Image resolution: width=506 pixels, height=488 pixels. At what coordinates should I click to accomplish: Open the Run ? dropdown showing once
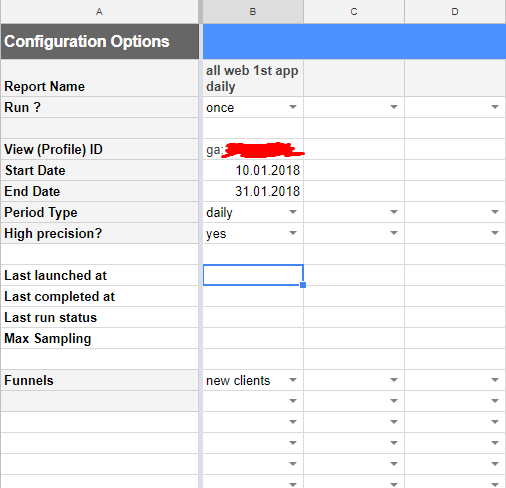point(293,107)
